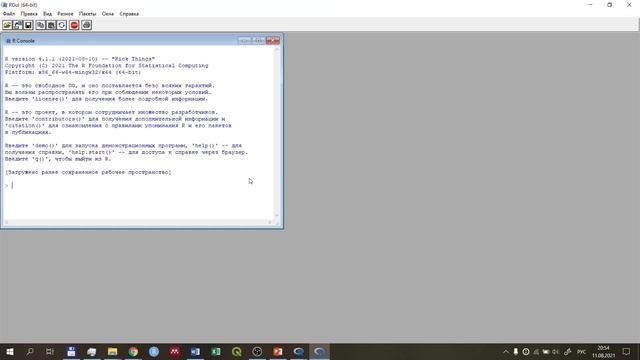Open File Explorer from the taskbar
This screenshot has width=640, height=360.
pyautogui.click(x=113, y=351)
